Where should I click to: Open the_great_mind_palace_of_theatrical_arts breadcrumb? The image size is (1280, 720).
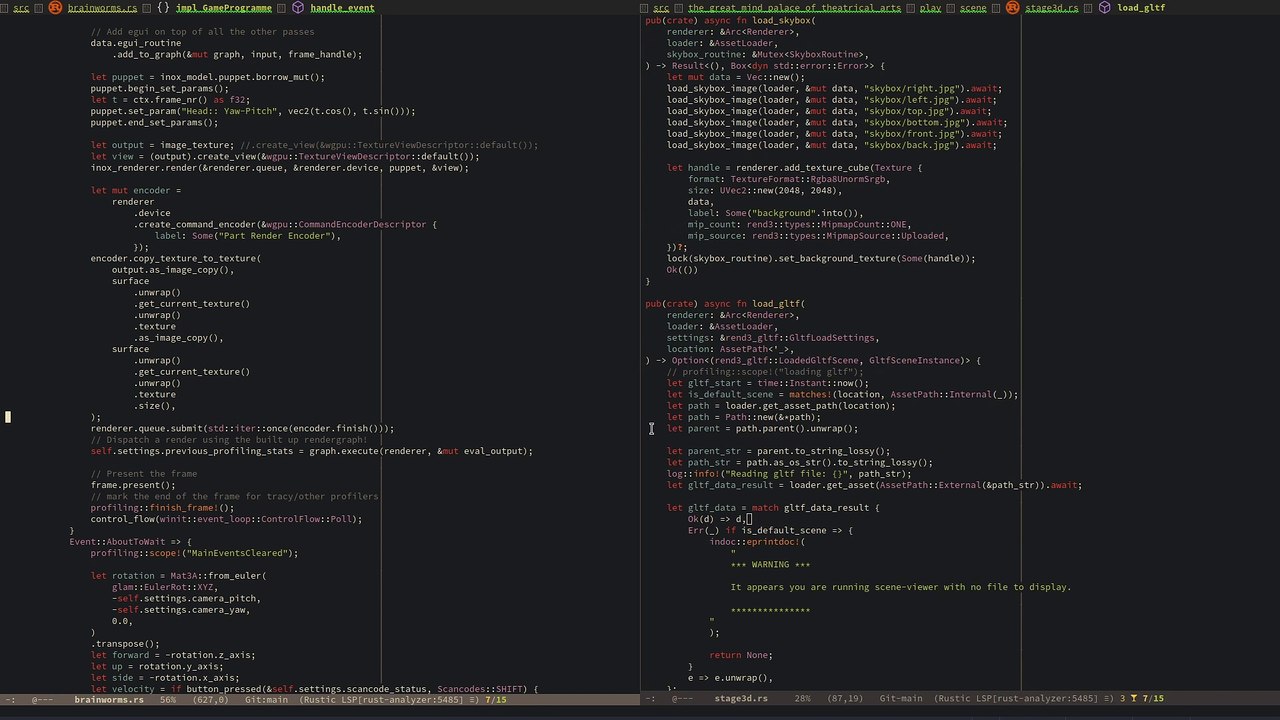point(794,8)
